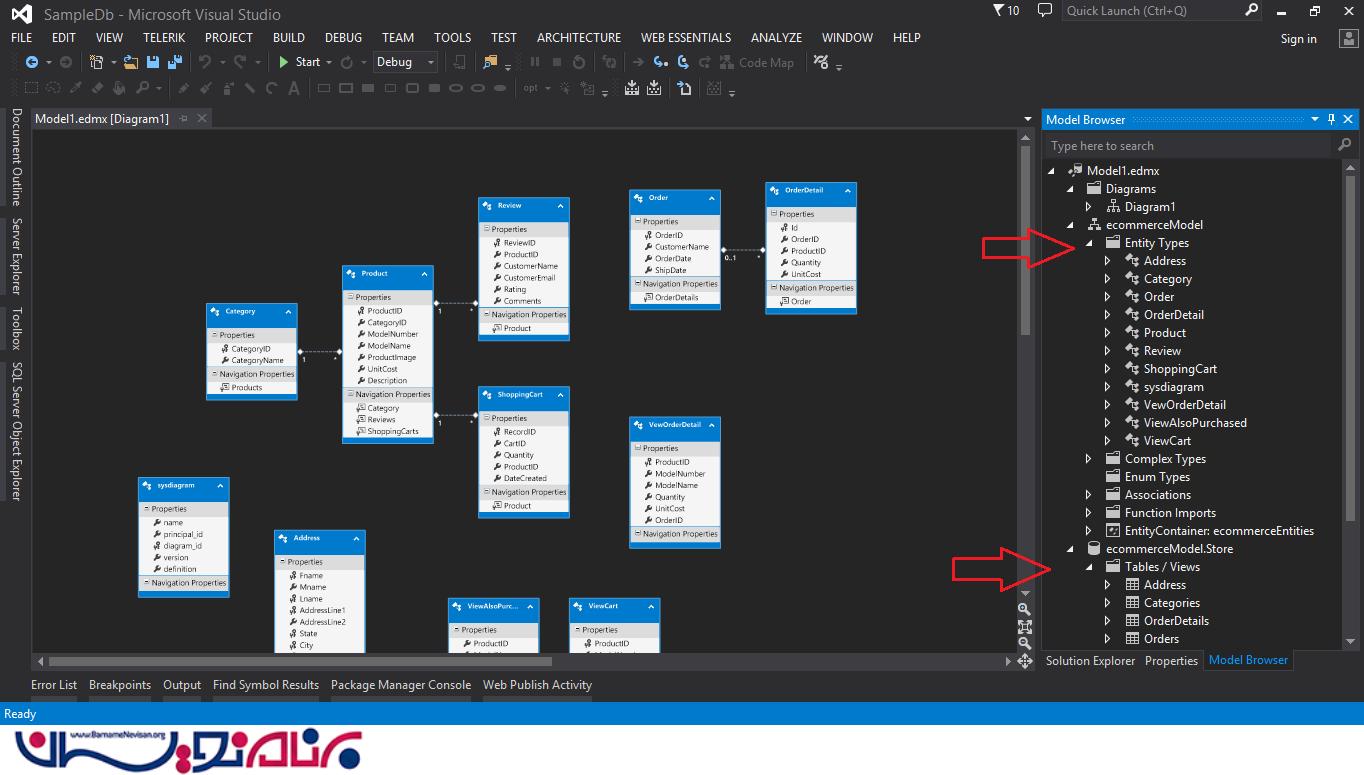Toggle pin on Model1.edmx document tab
1364x775 pixels.
point(183,118)
